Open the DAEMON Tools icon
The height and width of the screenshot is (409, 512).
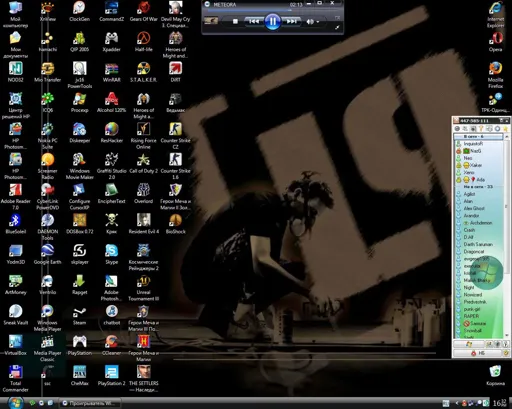pos(47,227)
